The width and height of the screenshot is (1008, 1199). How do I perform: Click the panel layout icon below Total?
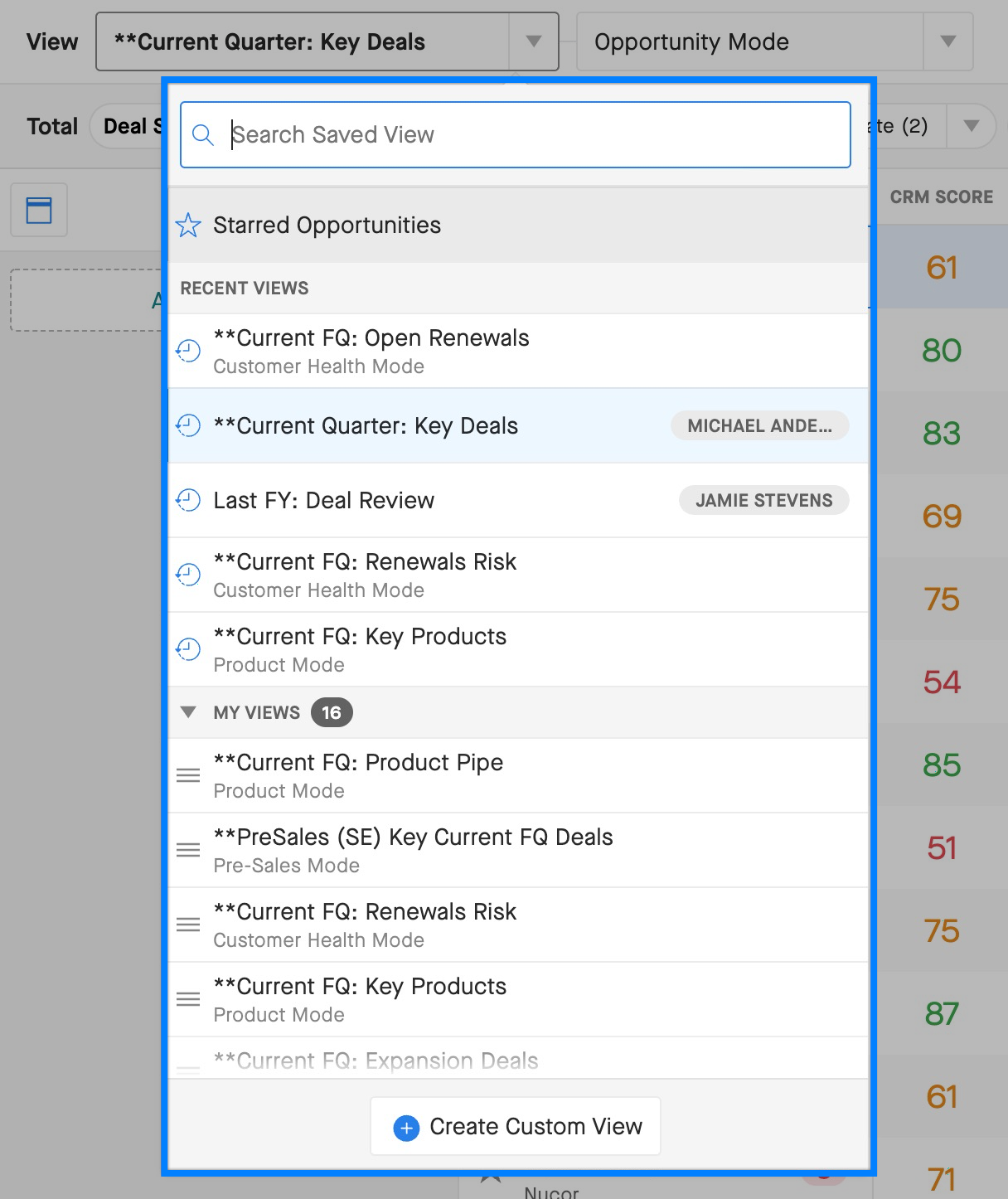(39, 210)
